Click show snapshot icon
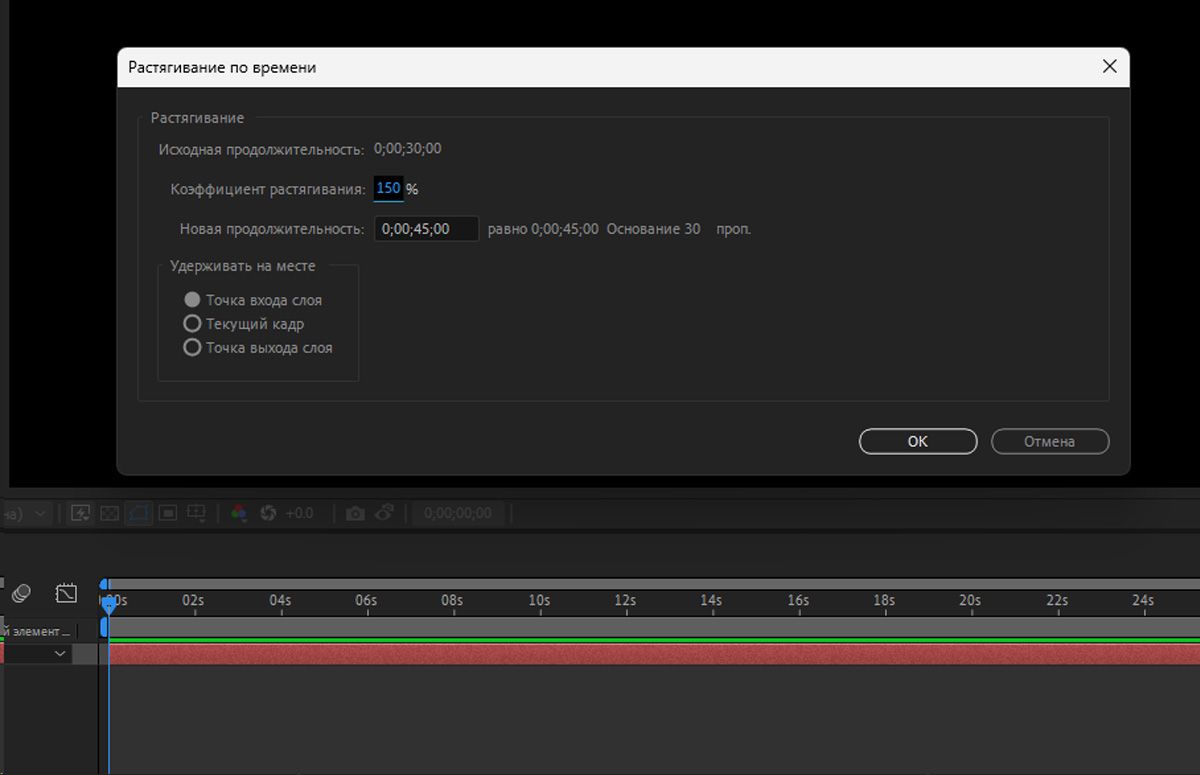The width and height of the screenshot is (1200, 775). [385, 513]
